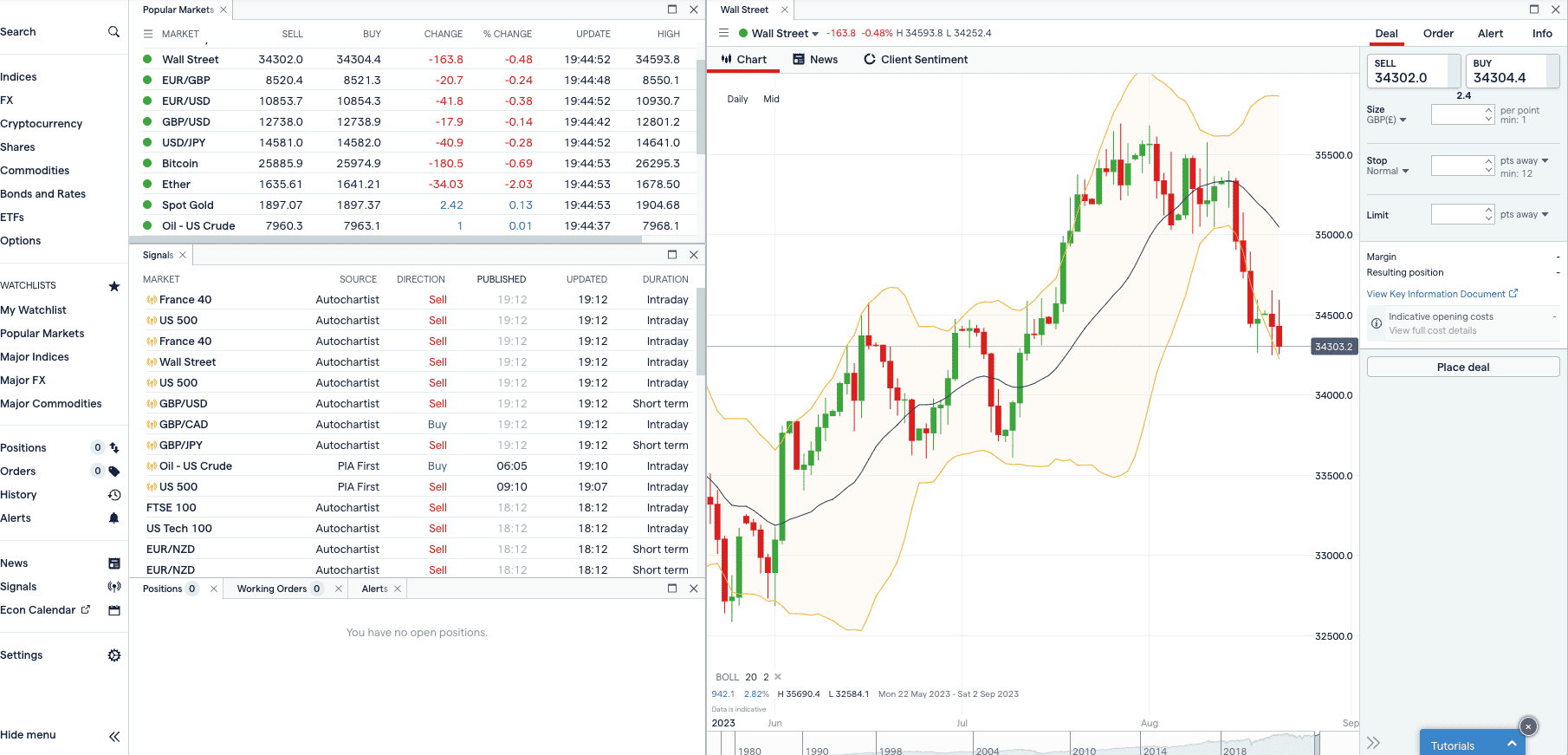
Task: Open the Cryptocurrency category in sidebar
Action: tap(42, 124)
